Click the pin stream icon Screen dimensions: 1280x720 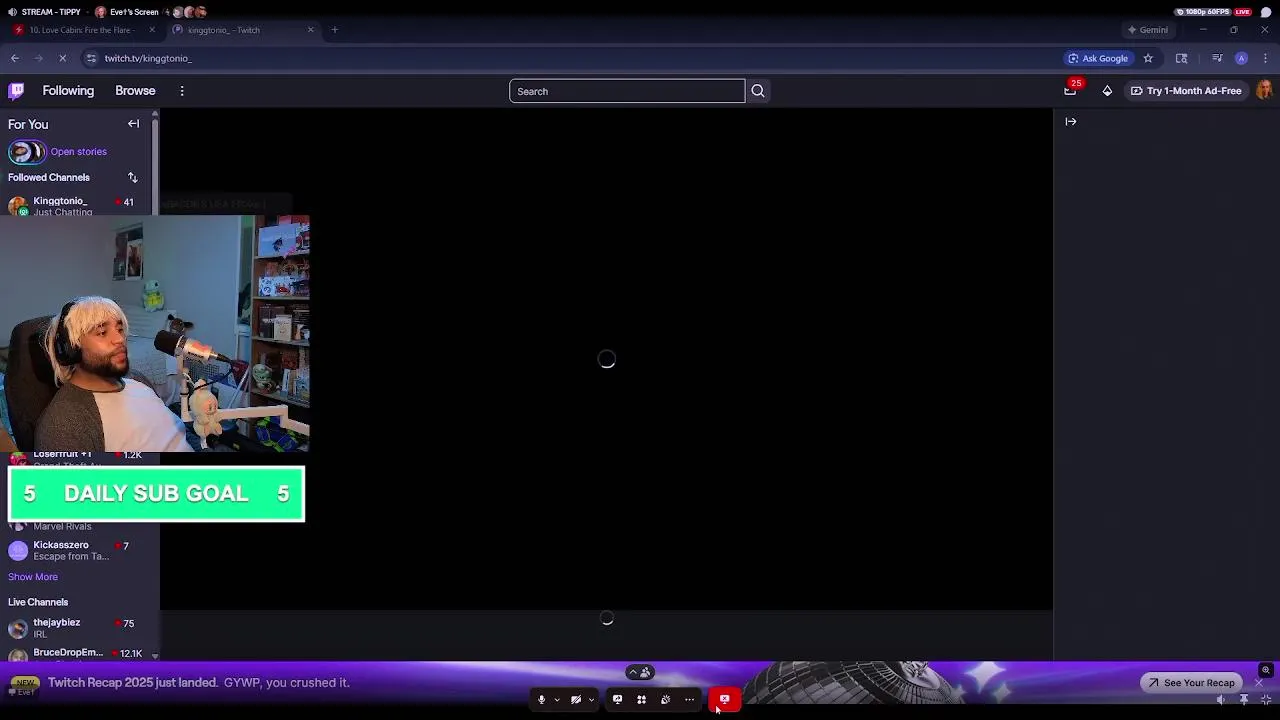[1244, 700]
